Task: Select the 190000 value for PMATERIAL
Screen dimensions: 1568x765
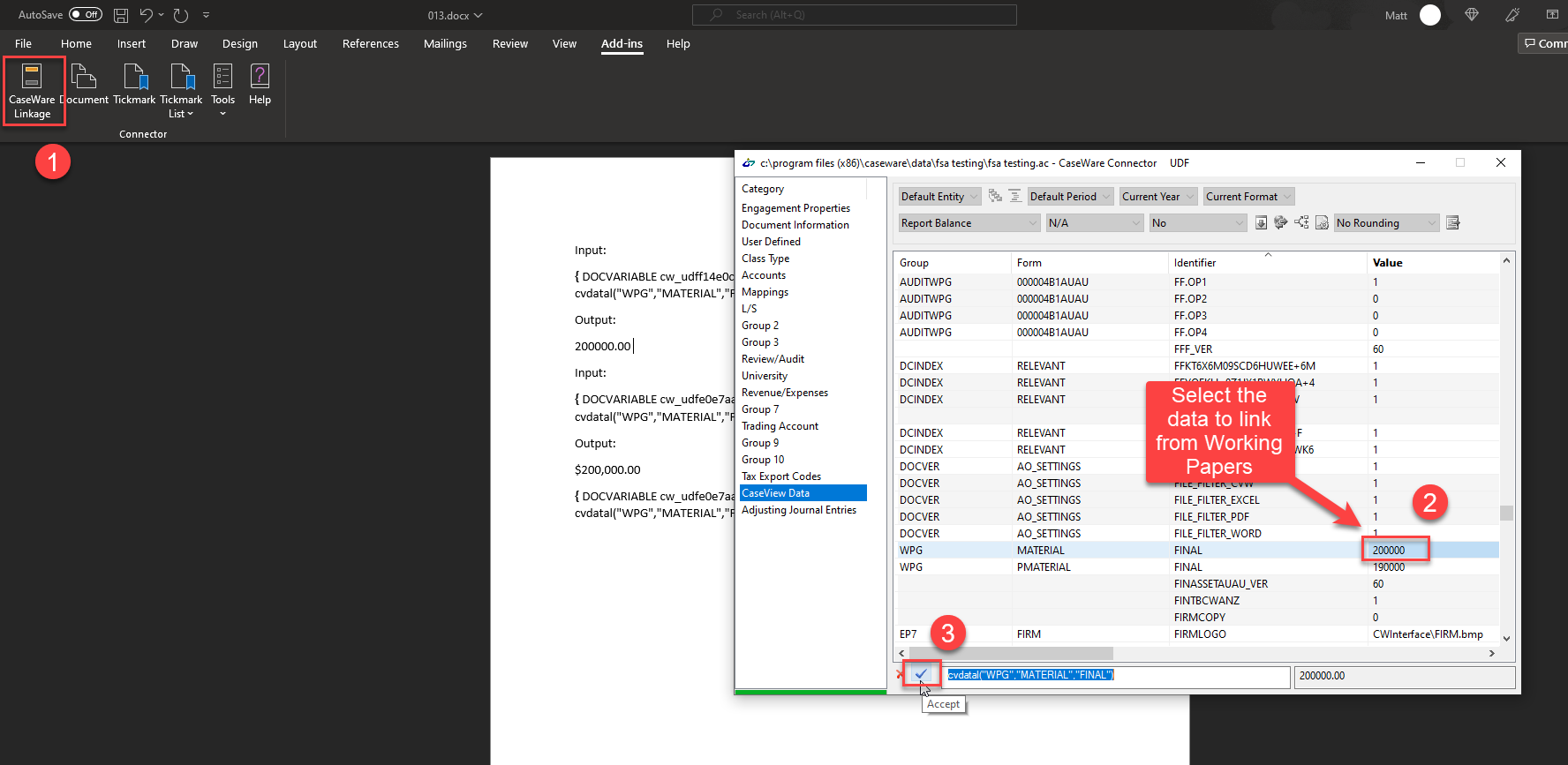Action: pyautogui.click(x=1389, y=566)
